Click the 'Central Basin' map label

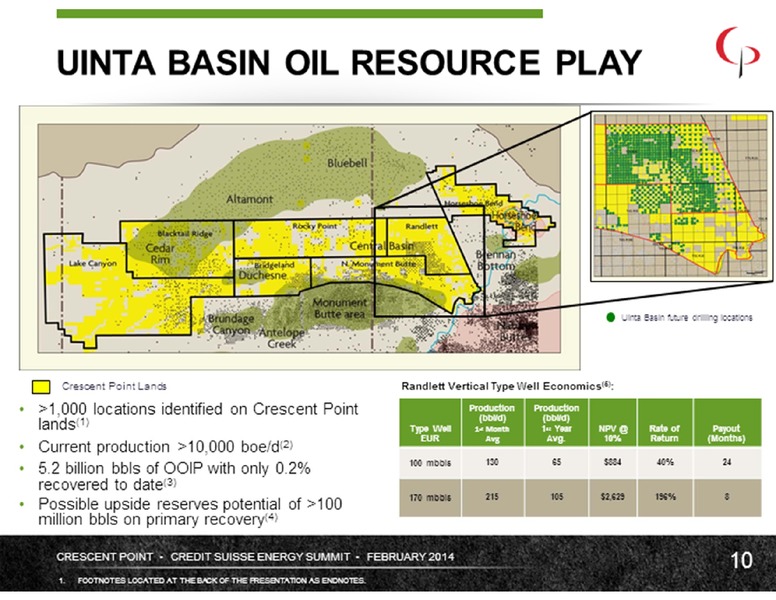coord(382,246)
